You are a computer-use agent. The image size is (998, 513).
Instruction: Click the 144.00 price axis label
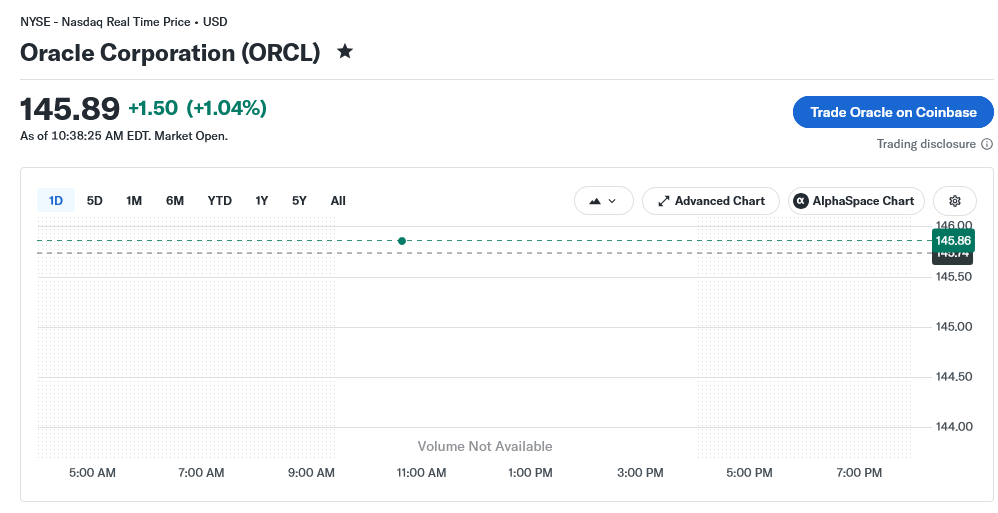(x=953, y=426)
